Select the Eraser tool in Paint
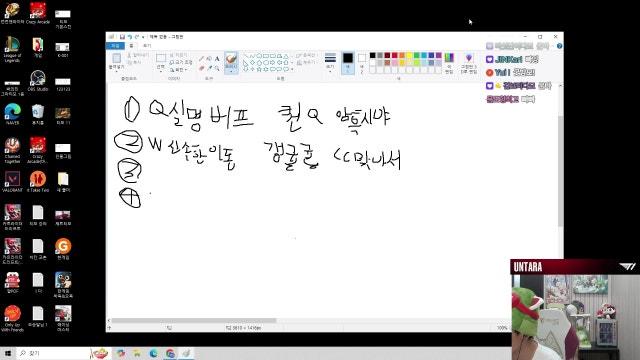 click(201, 68)
